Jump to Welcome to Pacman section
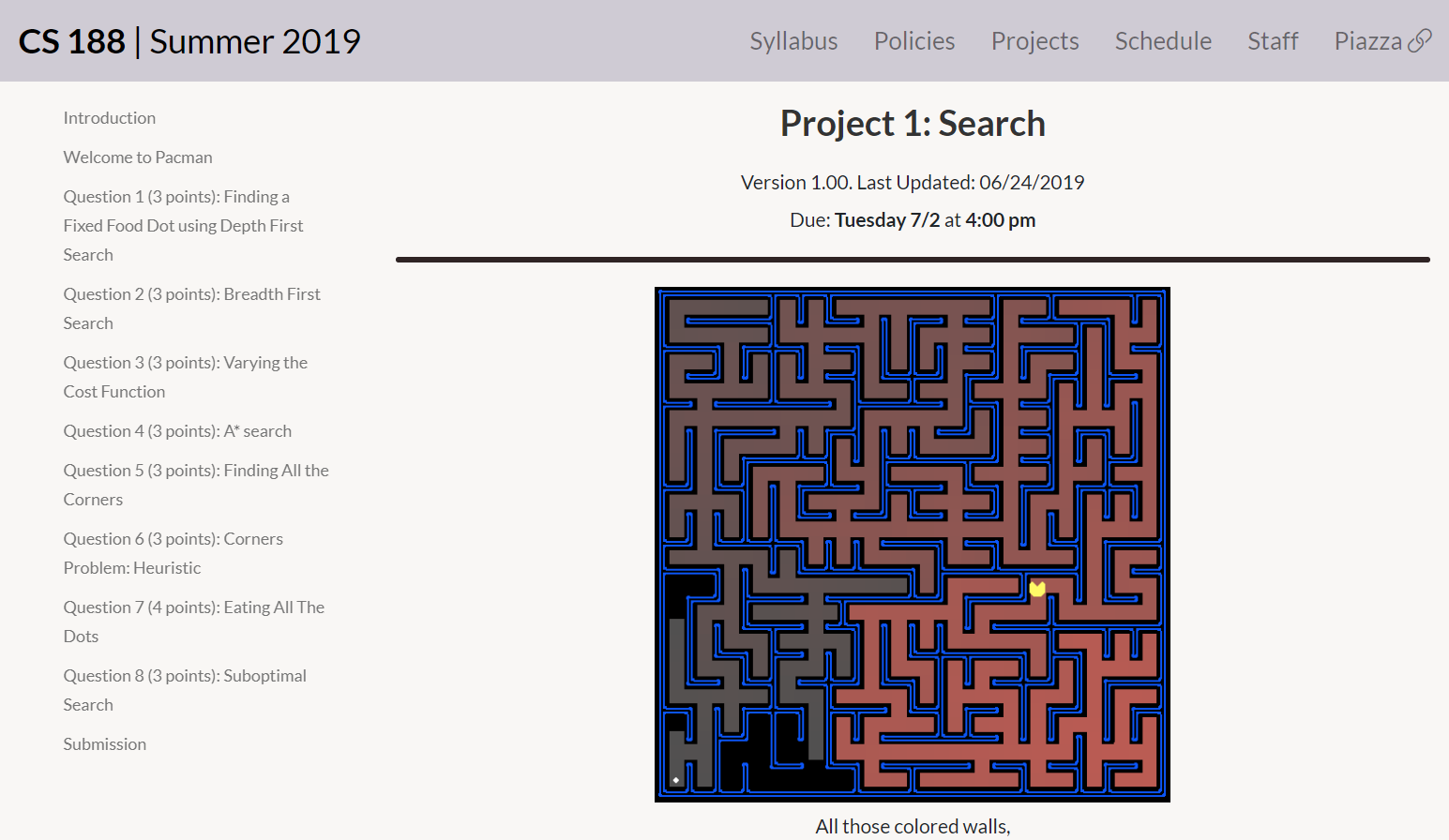Image resolution: width=1449 pixels, height=840 pixels. coord(138,157)
